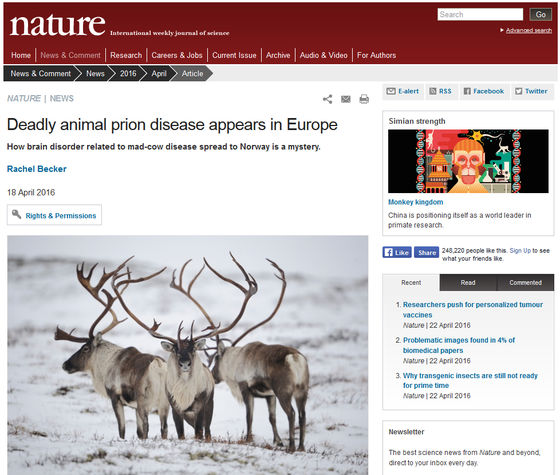The width and height of the screenshot is (560, 475).
Task: Click the Facebook Share button
Action: pos(426,252)
